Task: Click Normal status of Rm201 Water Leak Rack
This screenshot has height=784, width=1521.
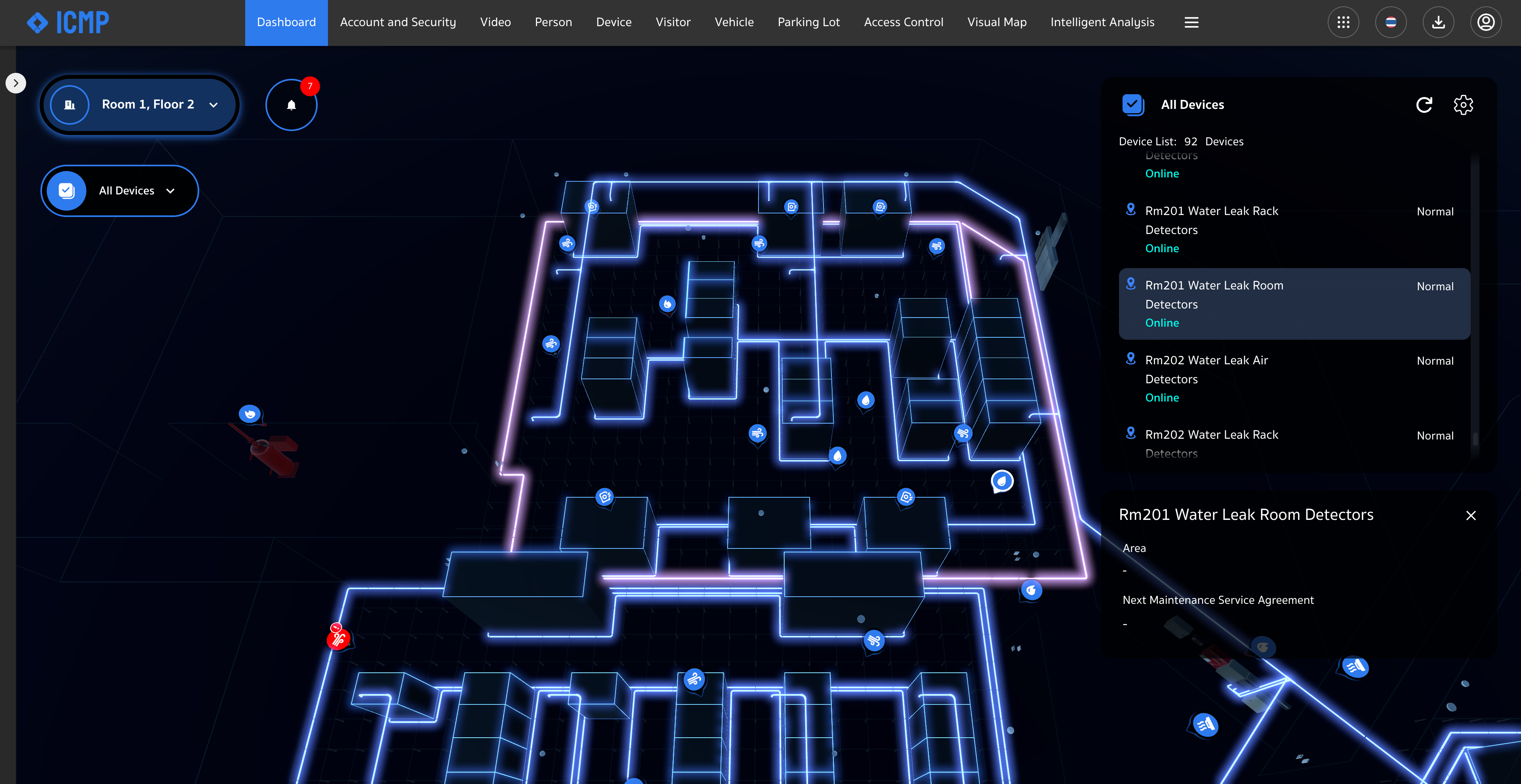Action: coord(1435,211)
